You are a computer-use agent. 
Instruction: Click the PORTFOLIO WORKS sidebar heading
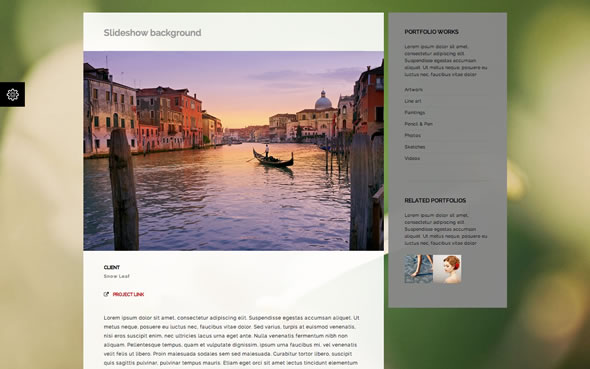pyautogui.click(x=431, y=32)
